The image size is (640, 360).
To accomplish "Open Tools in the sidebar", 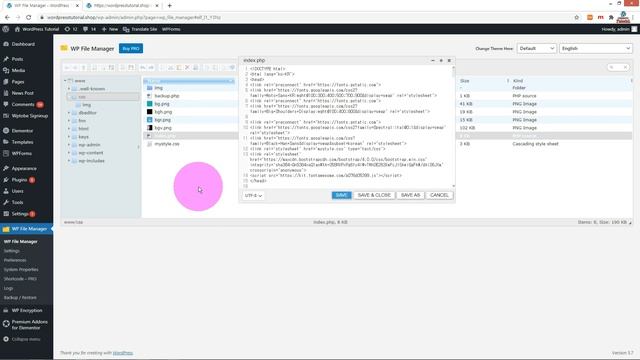I will click(x=17, y=202).
